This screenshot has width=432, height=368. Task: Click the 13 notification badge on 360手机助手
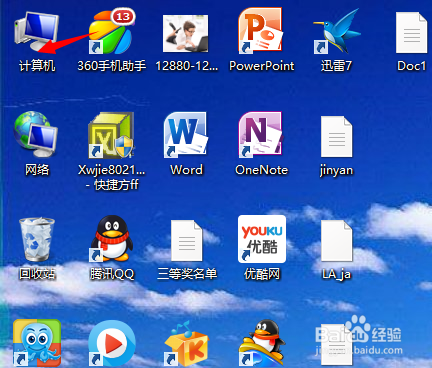pos(123,16)
